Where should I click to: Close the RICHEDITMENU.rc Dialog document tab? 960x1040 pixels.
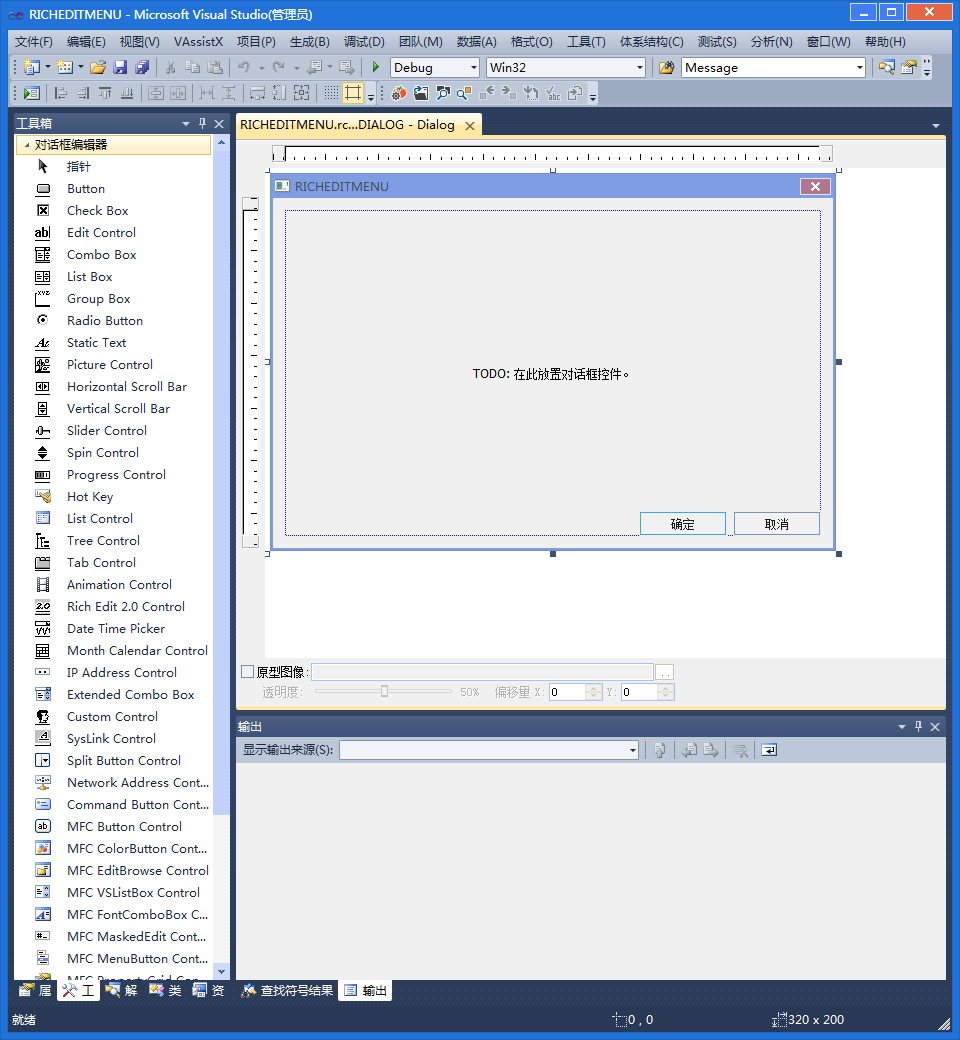[470, 126]
